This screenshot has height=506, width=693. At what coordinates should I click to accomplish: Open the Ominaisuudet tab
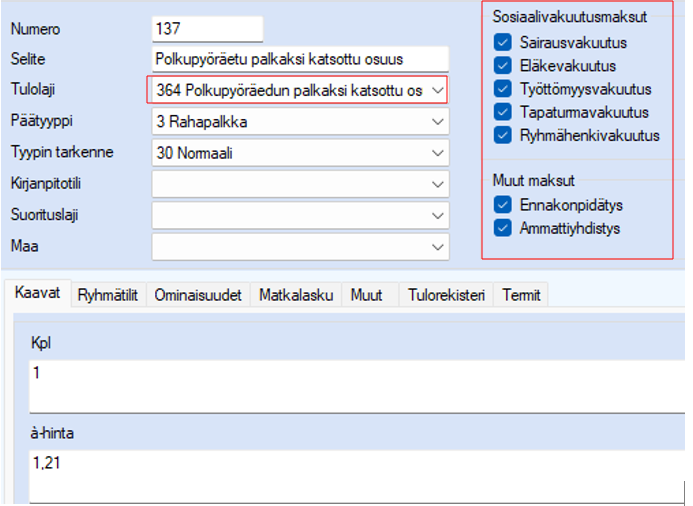click(198, 295)
